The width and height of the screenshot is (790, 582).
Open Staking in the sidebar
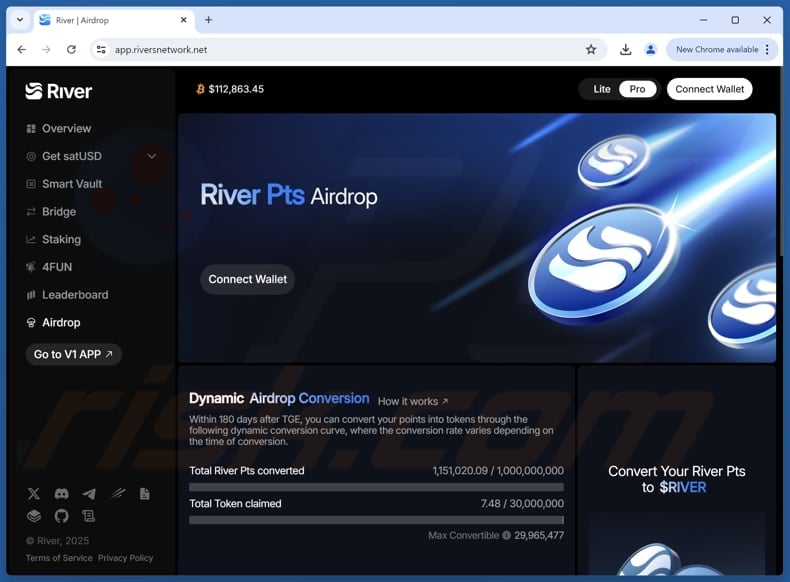[53, 239]
